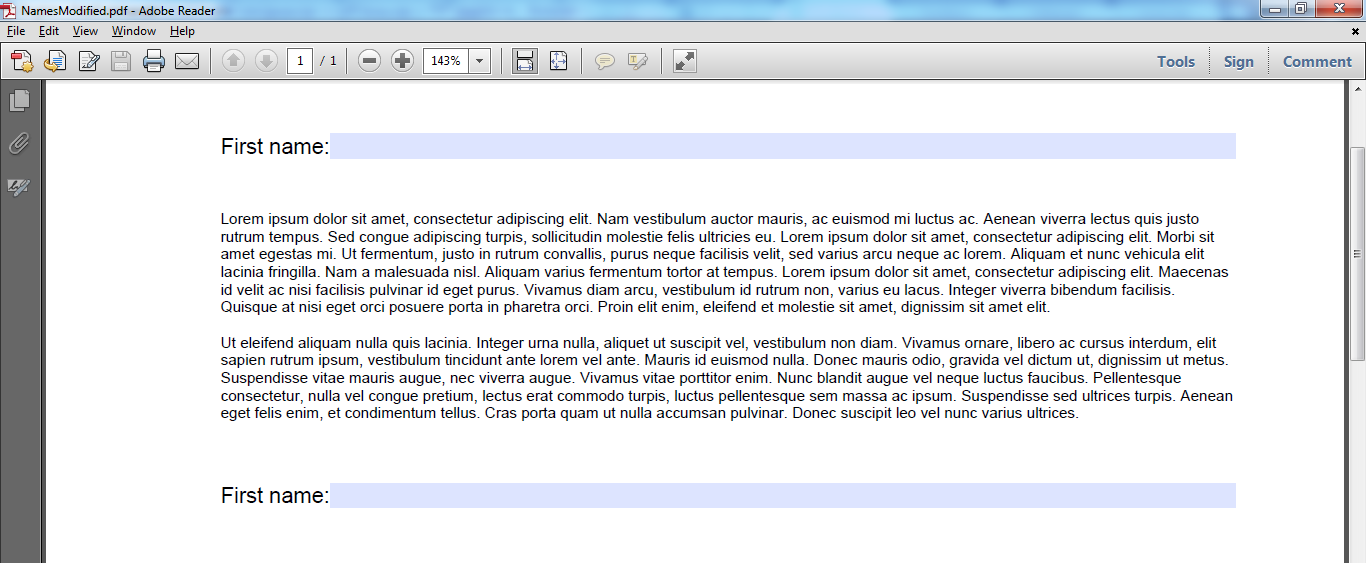Show page thumbnails panel
Image resolution: width=1367 pixels, height=563 pixels.
point(19,100)
